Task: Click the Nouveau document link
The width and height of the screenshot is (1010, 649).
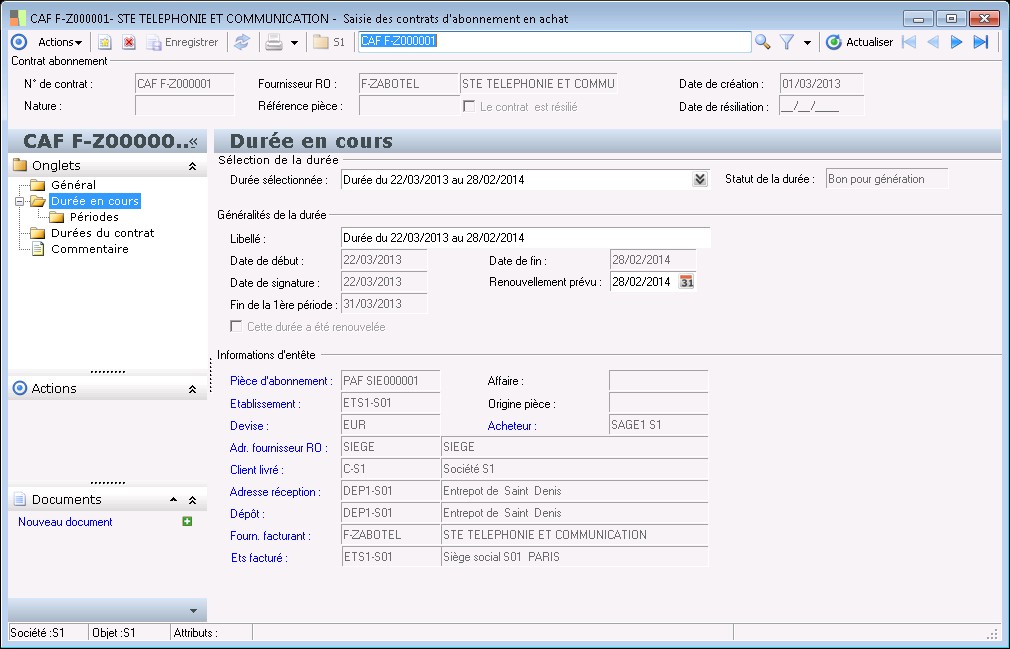Action: (65, 522)
